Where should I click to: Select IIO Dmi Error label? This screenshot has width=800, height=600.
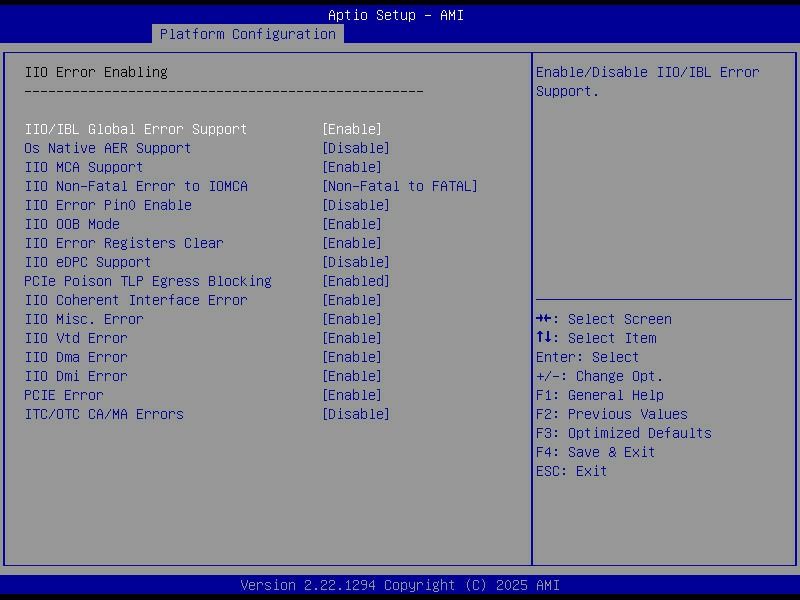pyautogui.click(x=76, y=376)
